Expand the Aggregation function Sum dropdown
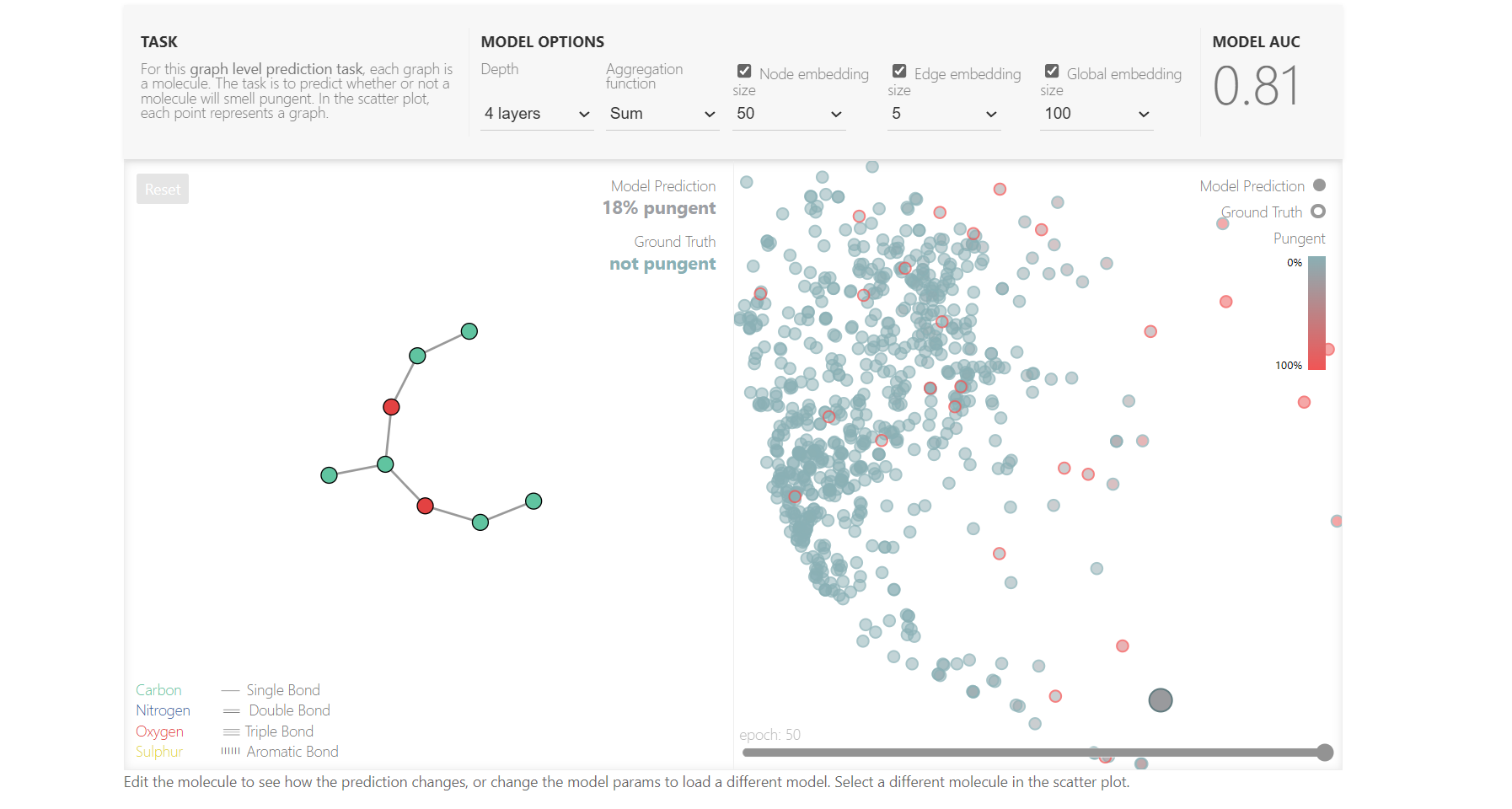This screenshot has height=809, width=1512. pyautogui.click(x=662, y=114)
